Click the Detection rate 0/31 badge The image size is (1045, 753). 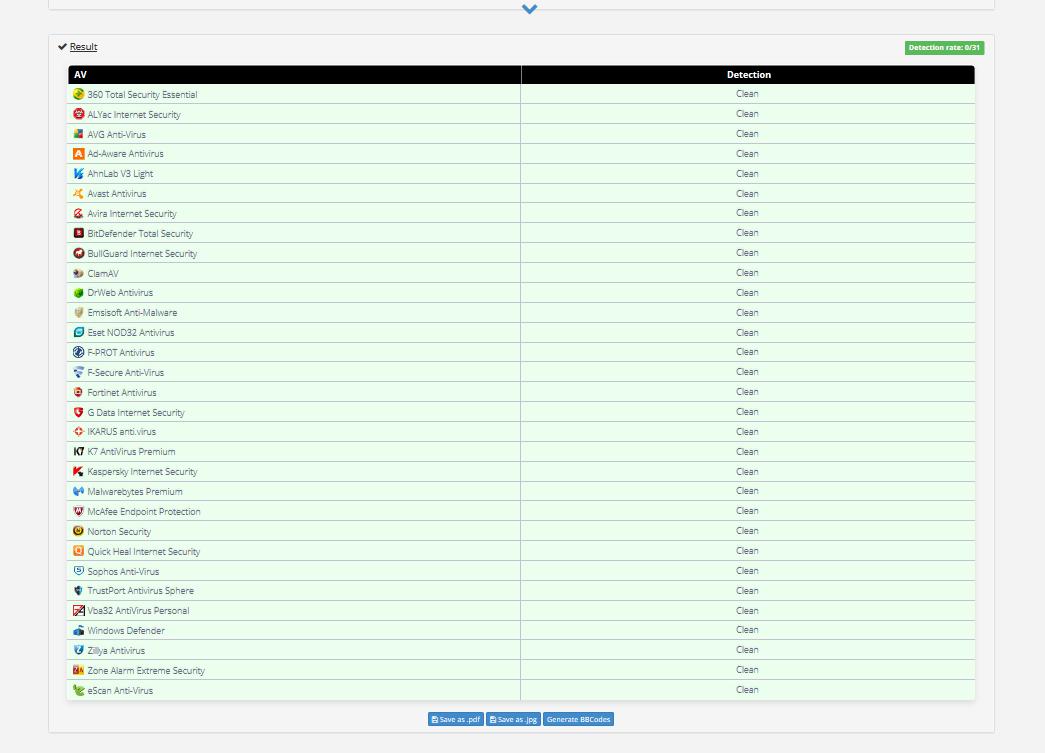click(x=944, y=47)
